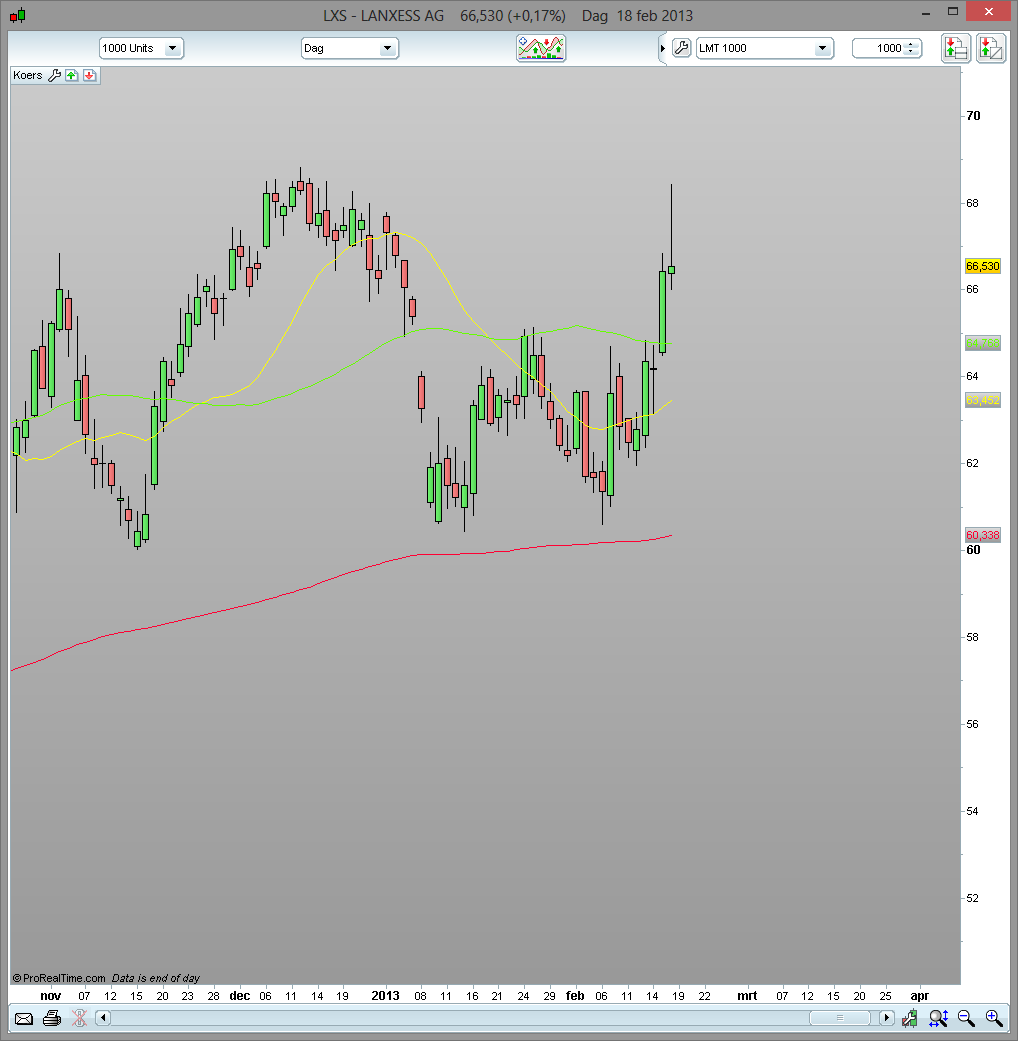
Task: Open the 1000 Units dropdown
Action: [141, 48]
